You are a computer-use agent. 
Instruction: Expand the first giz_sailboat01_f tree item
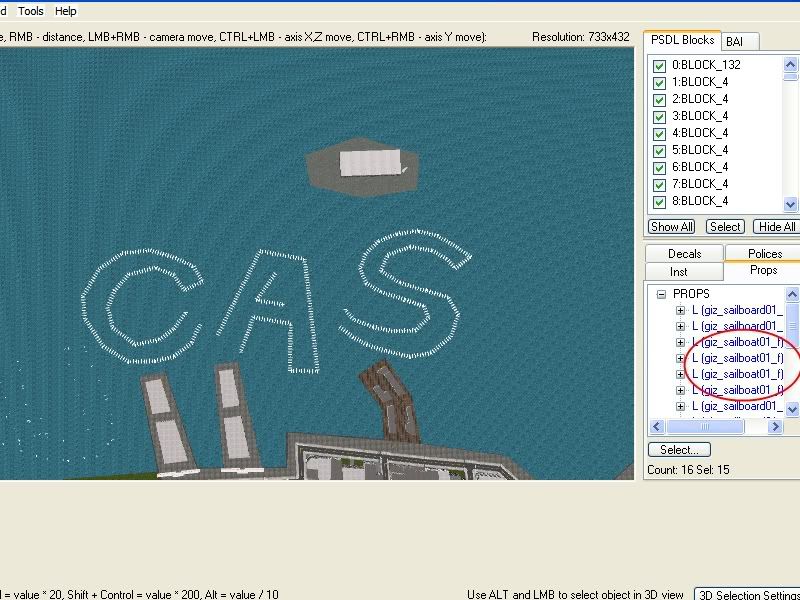coord(680,342)
